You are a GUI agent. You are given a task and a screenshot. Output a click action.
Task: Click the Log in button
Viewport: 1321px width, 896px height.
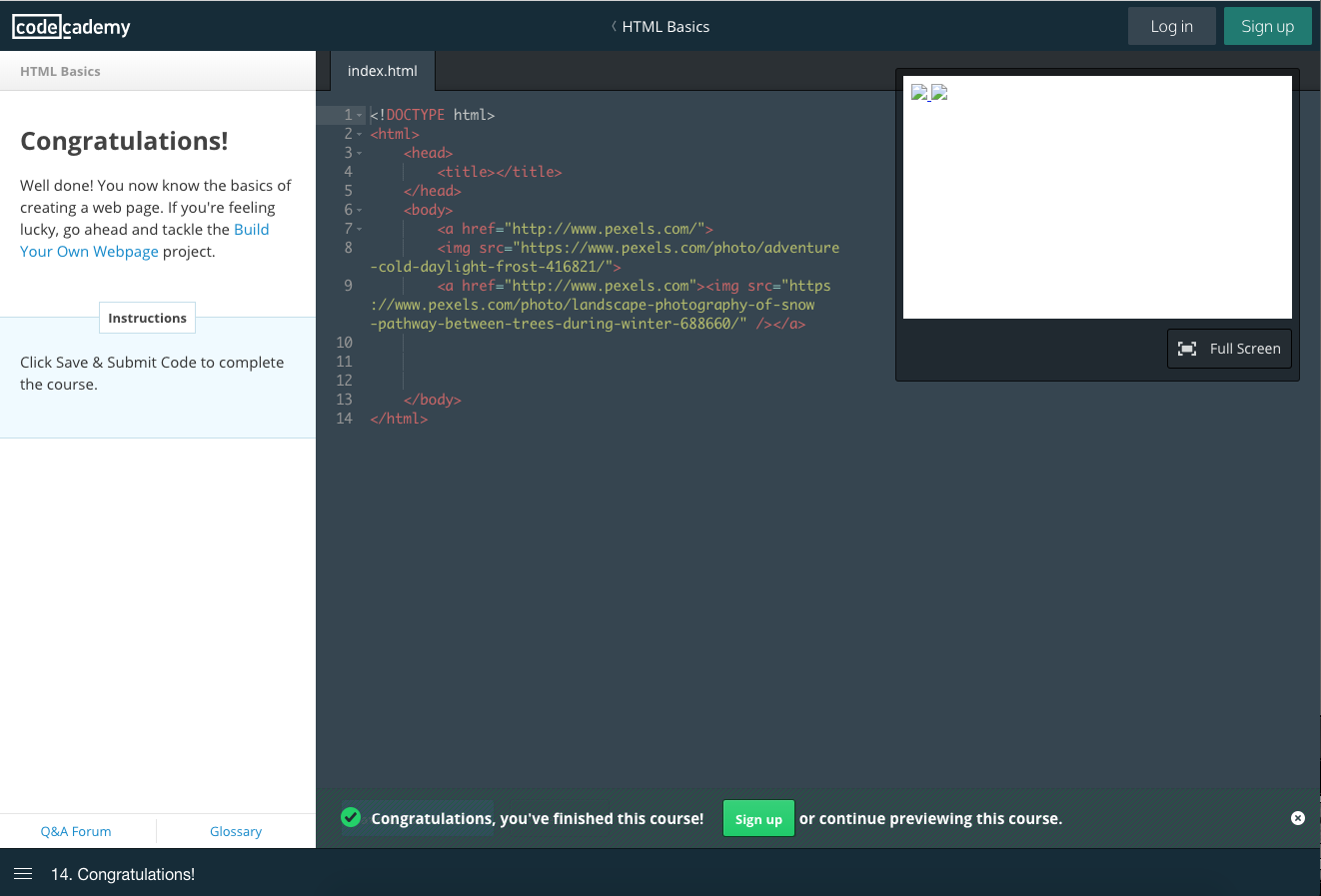coord(1171,26)
